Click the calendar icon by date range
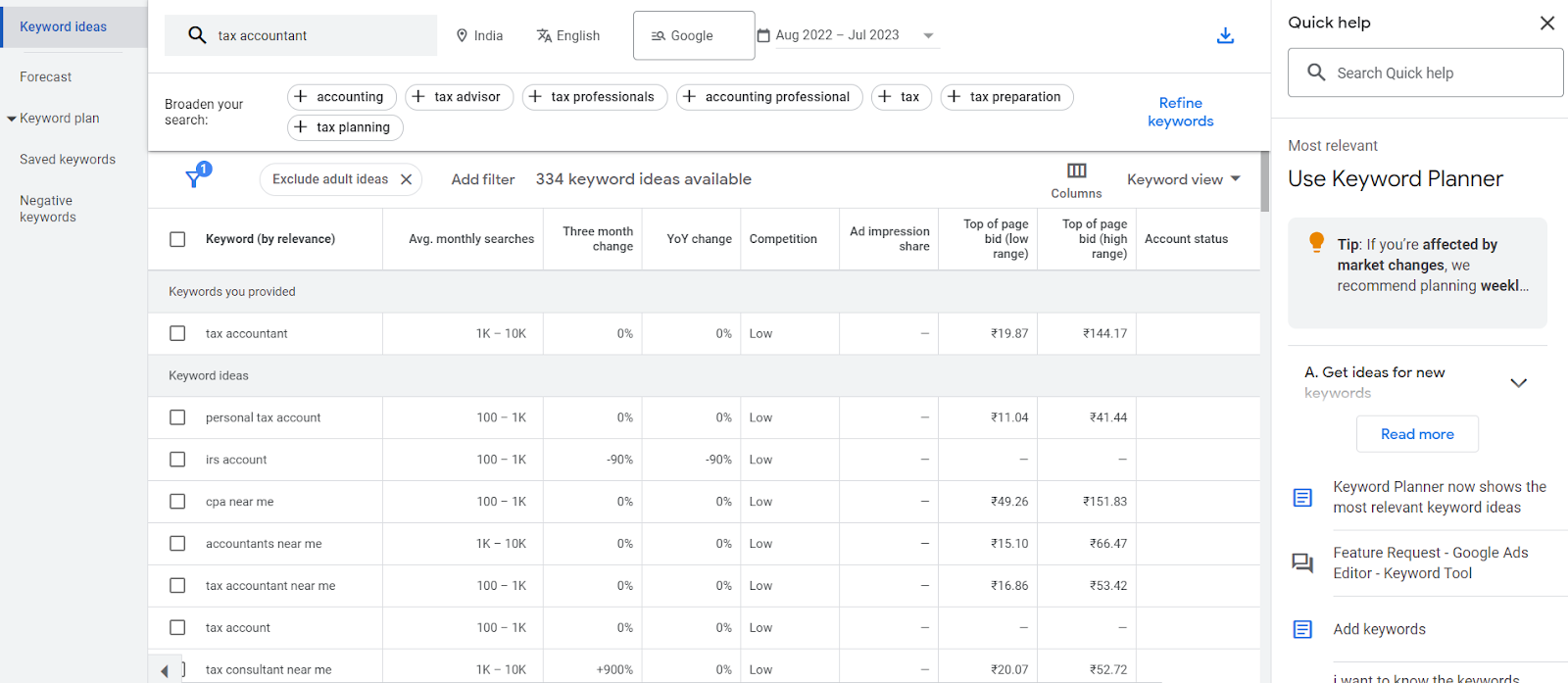The height and width of the screenshot is (683, 1568). [763, 35]
